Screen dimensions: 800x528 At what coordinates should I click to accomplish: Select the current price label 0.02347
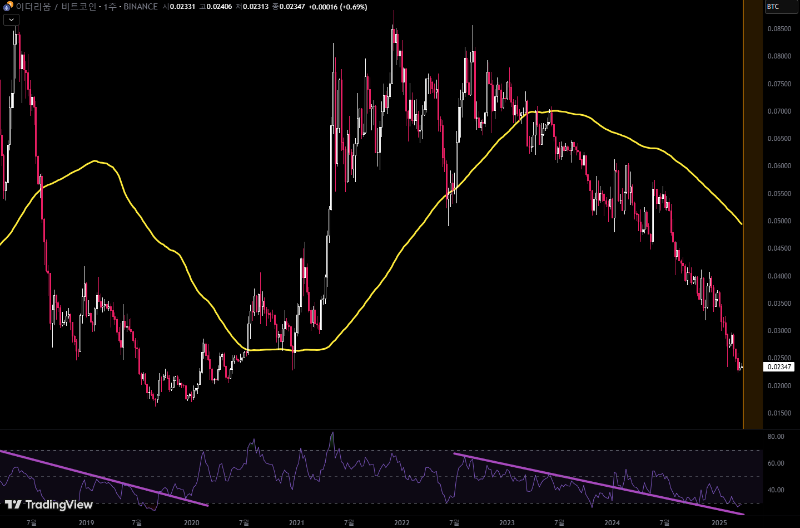(780, 367)
